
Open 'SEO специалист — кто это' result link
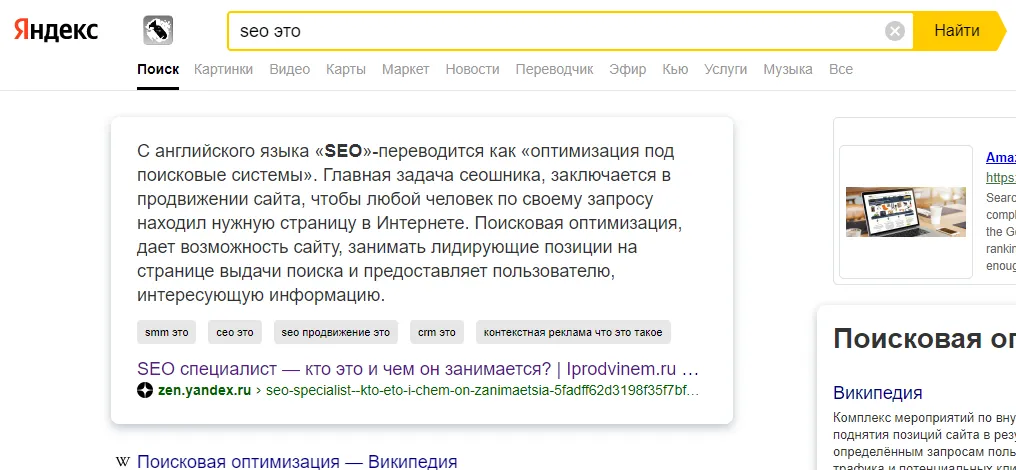pyautogui.click(x=418, y=370)
